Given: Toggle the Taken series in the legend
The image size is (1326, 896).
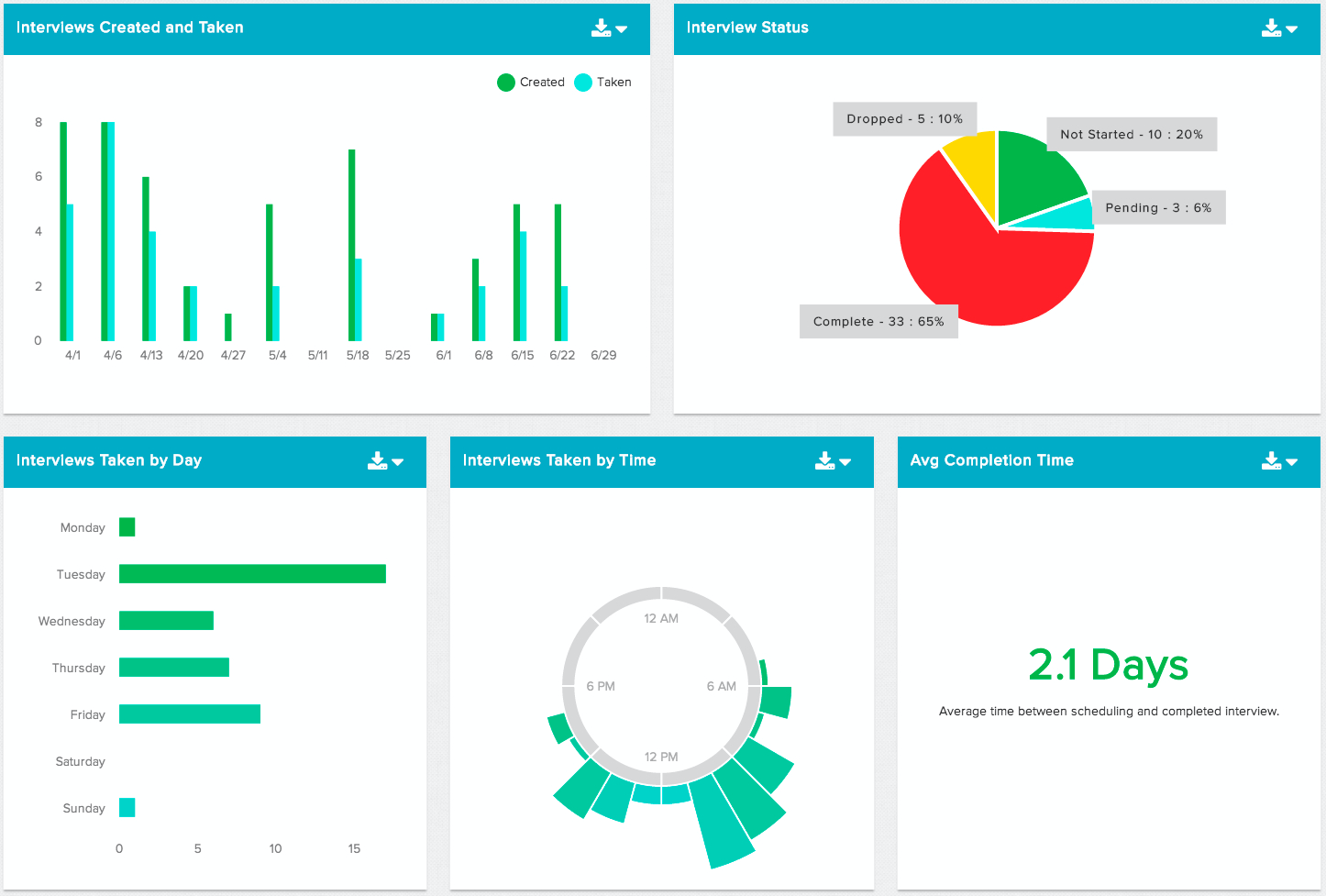Looking at the screenshot, I should tap(606, 82).
